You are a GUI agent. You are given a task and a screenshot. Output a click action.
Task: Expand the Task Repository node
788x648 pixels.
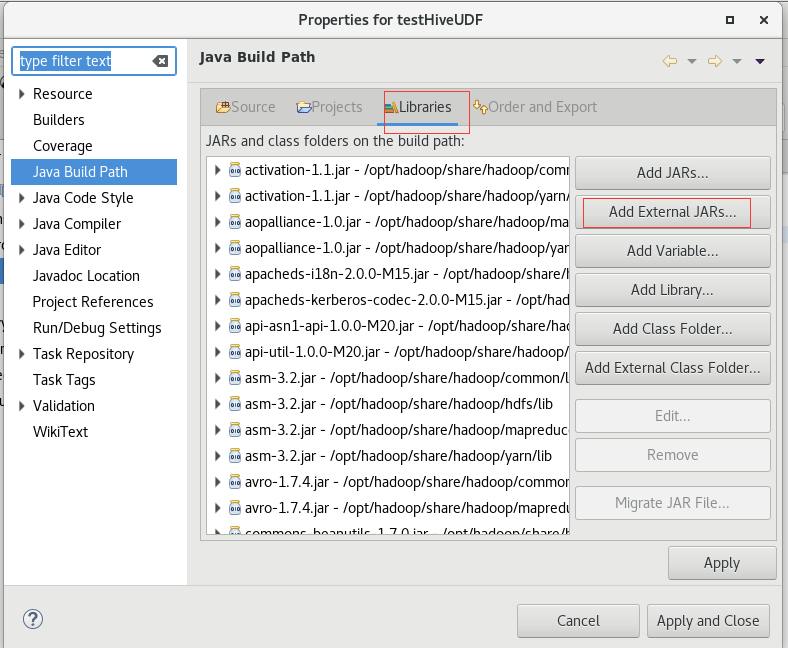(21, 354)
